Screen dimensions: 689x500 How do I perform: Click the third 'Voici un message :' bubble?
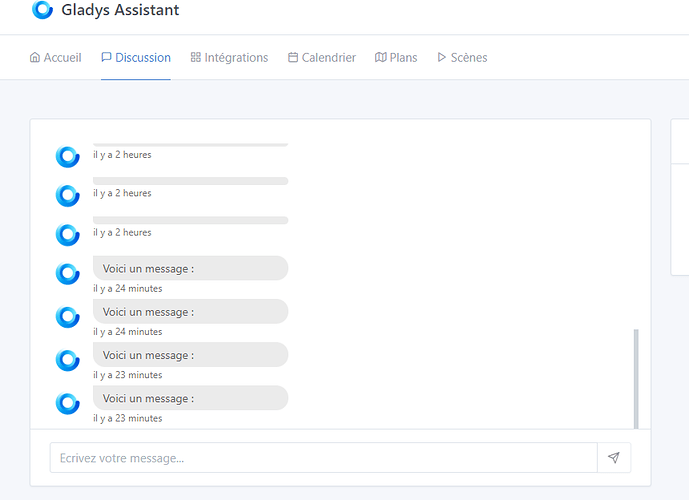[x=190, y=355]
